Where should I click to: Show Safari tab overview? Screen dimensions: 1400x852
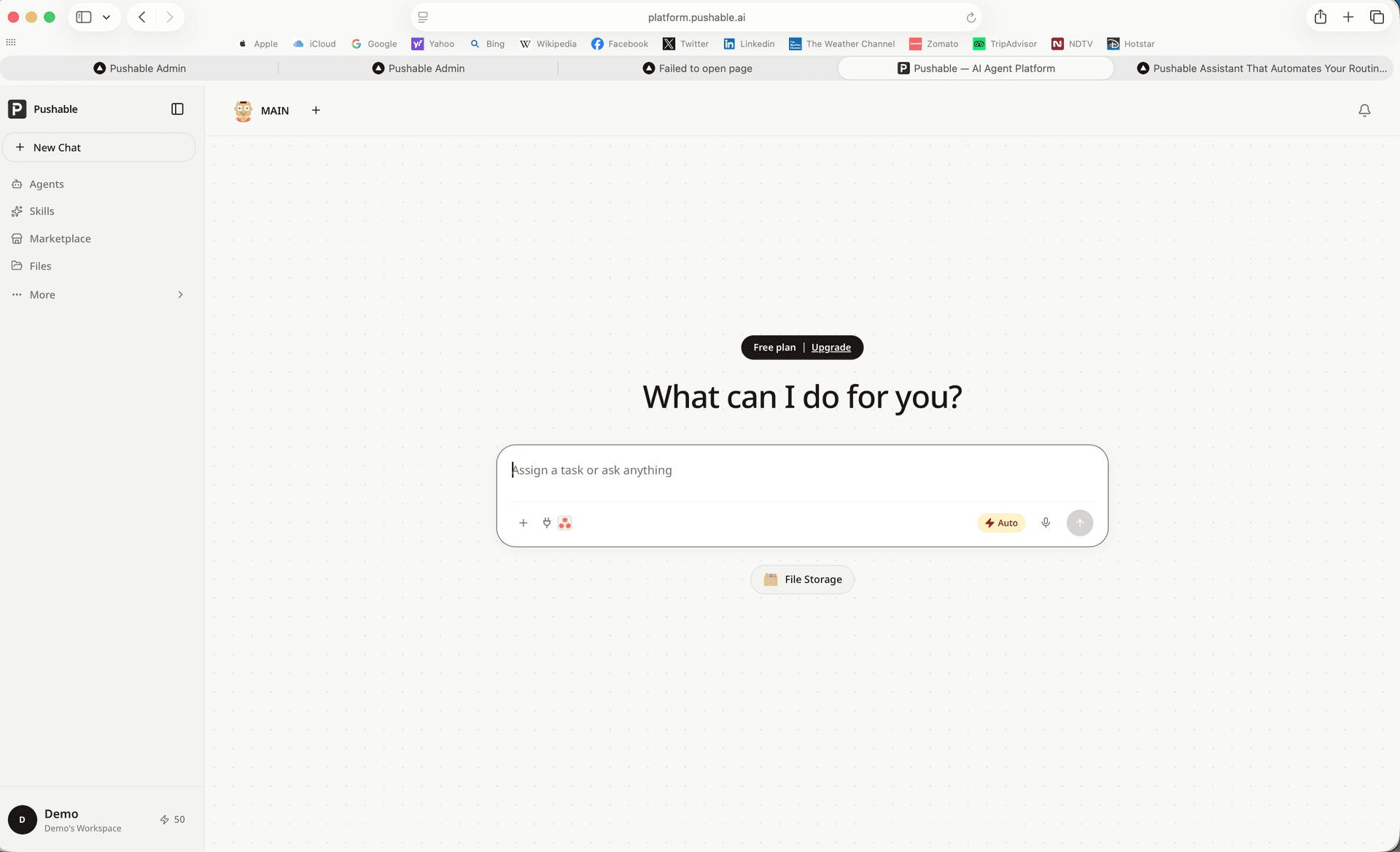point(1377,17)
